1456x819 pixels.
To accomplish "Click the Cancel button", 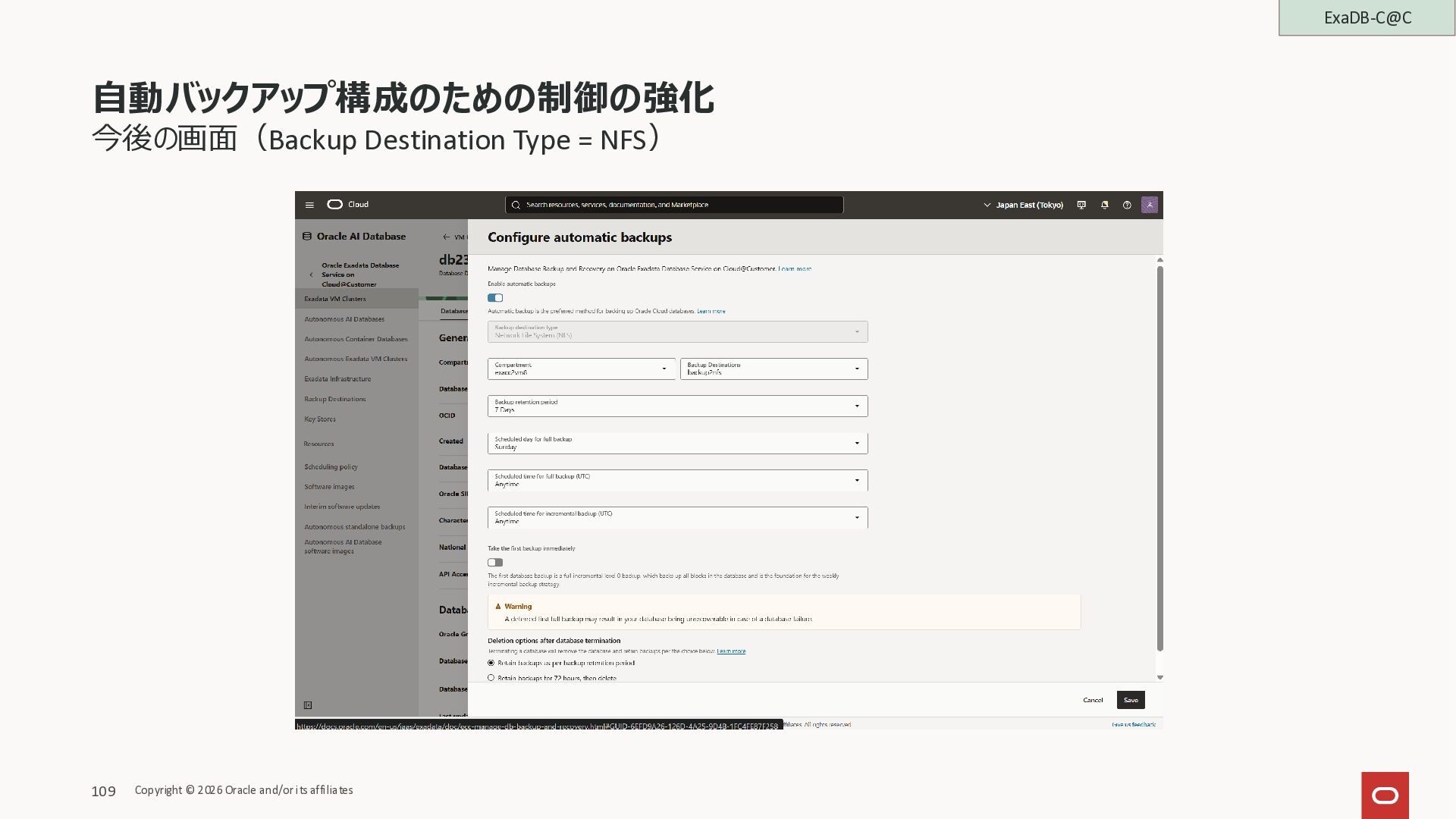I will click(1092, 700).
